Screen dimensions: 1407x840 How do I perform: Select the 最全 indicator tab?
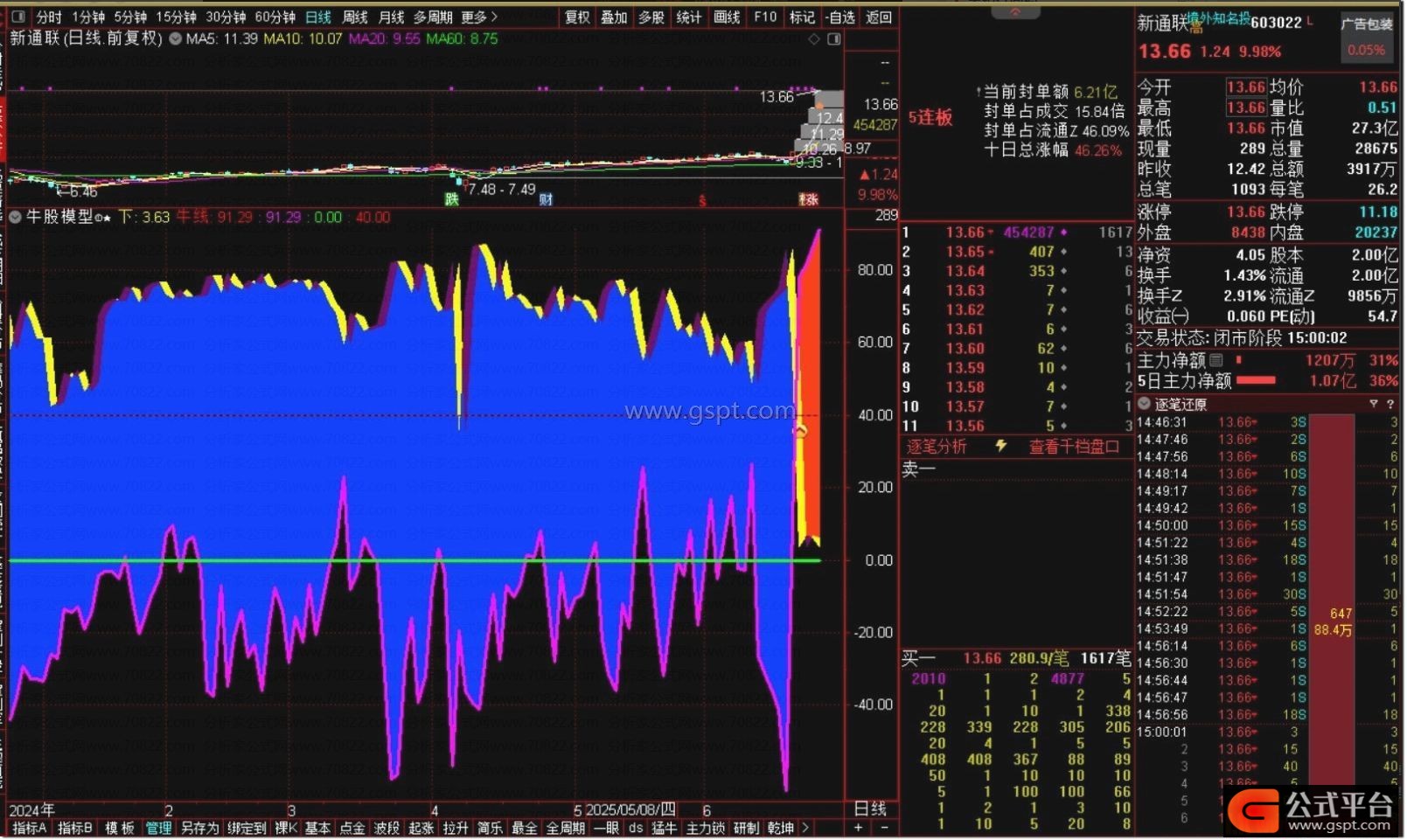(524, 828)
